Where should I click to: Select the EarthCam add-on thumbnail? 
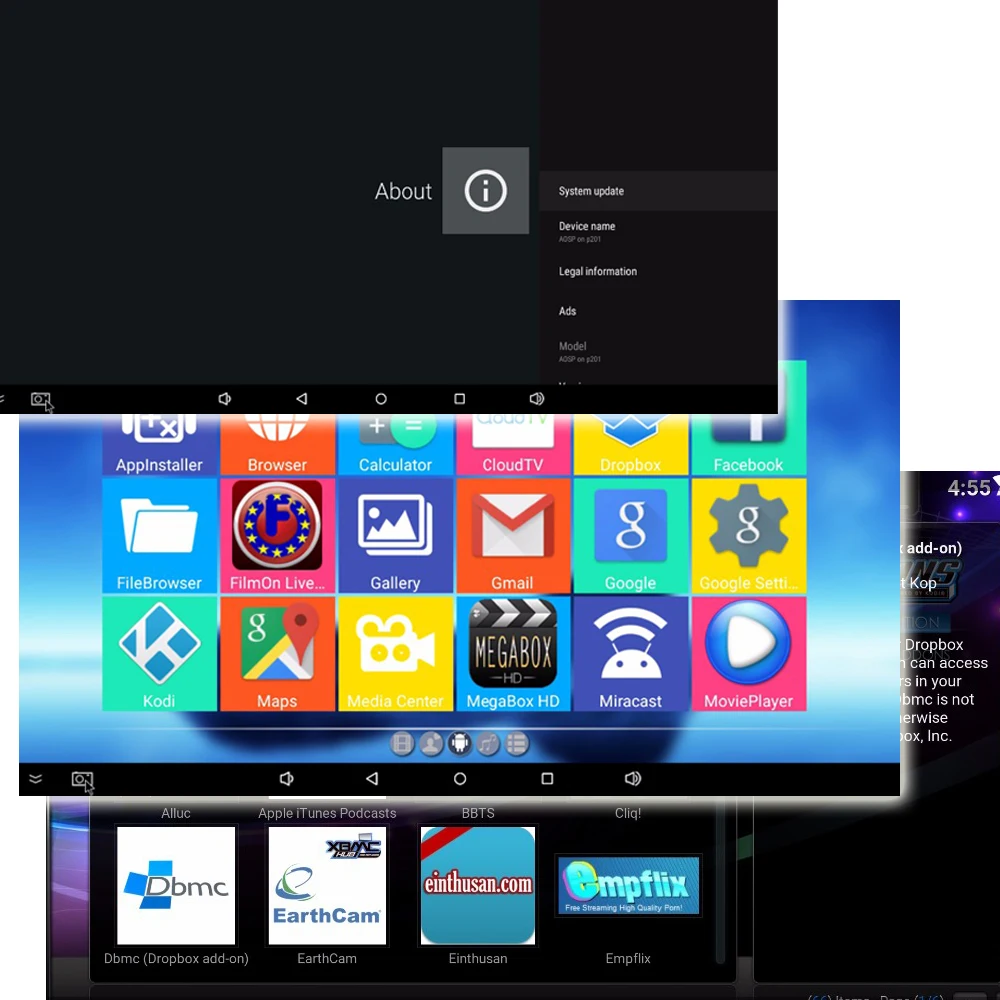point(327,885)
